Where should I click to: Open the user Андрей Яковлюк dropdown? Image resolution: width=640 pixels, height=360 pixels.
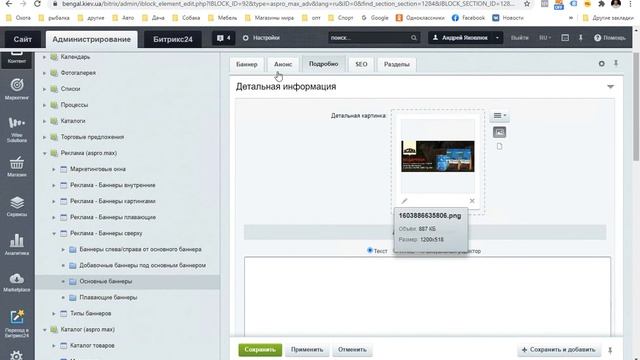point(465,38)
